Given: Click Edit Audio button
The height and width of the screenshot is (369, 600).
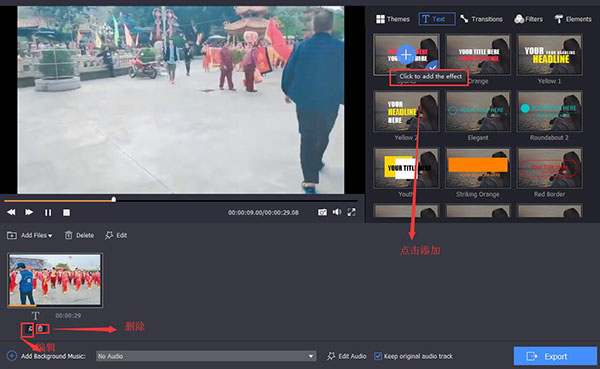Looking at the screenshot, I should (x=347, y=356).
